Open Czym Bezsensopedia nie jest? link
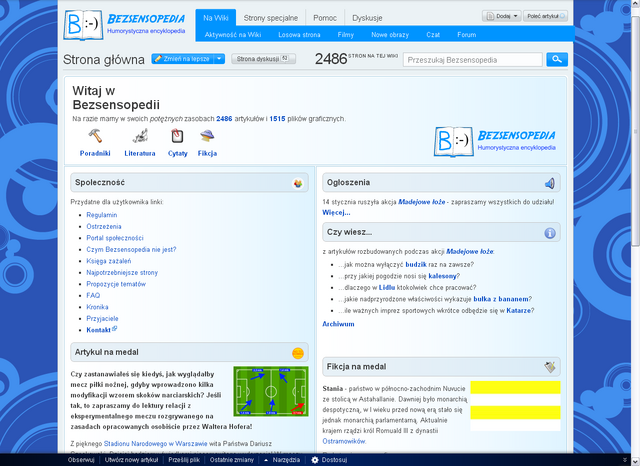640x466 pixels. click(131, 249)
